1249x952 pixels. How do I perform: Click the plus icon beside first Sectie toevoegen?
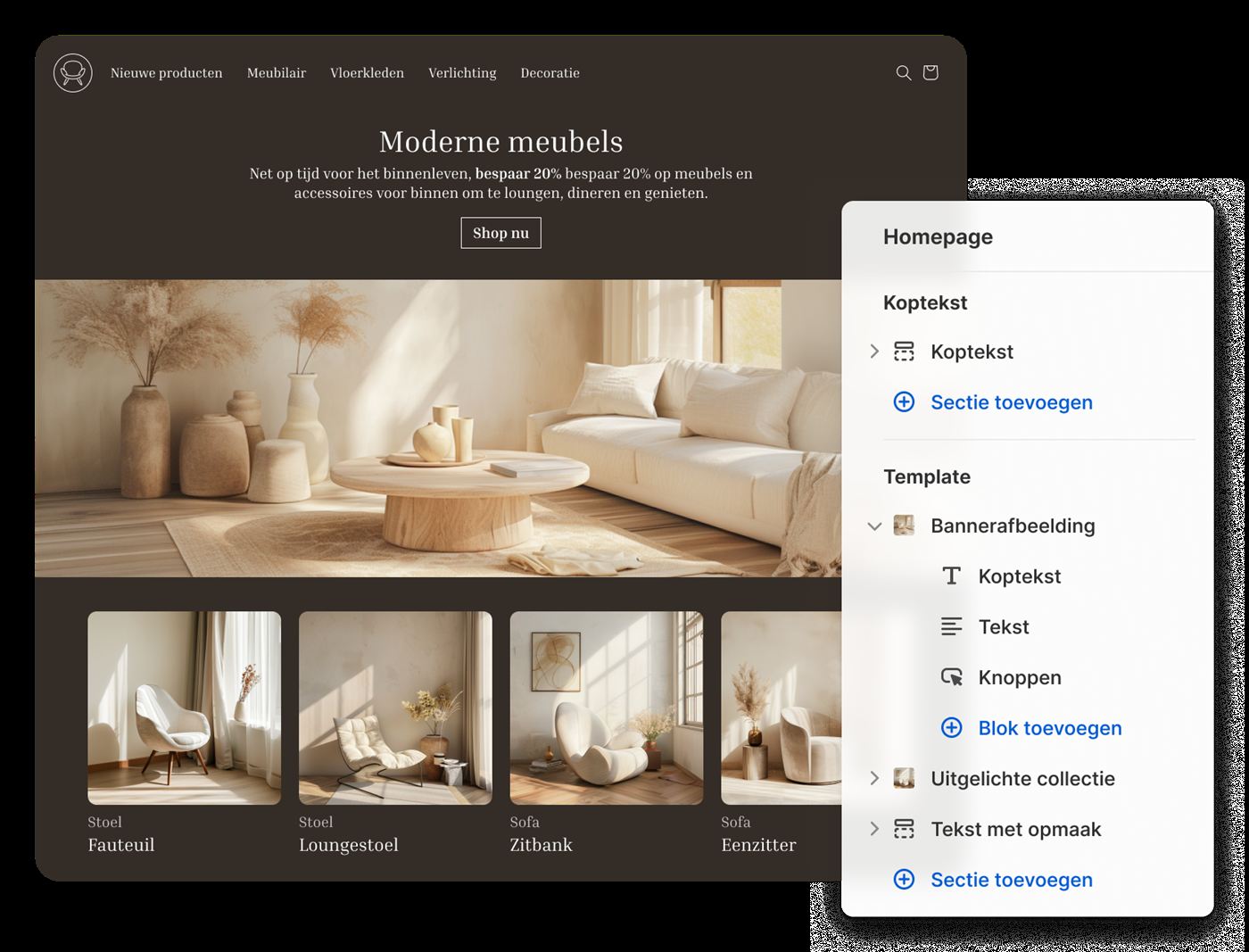(x=904, y=402)
